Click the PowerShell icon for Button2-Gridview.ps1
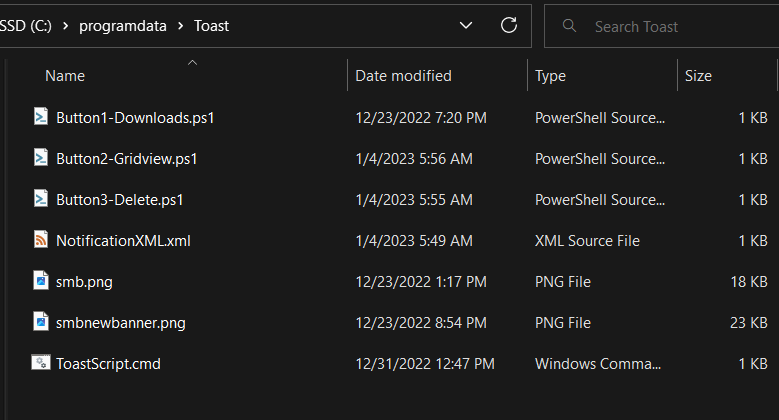The image size is (779, 420). (41, 158)
